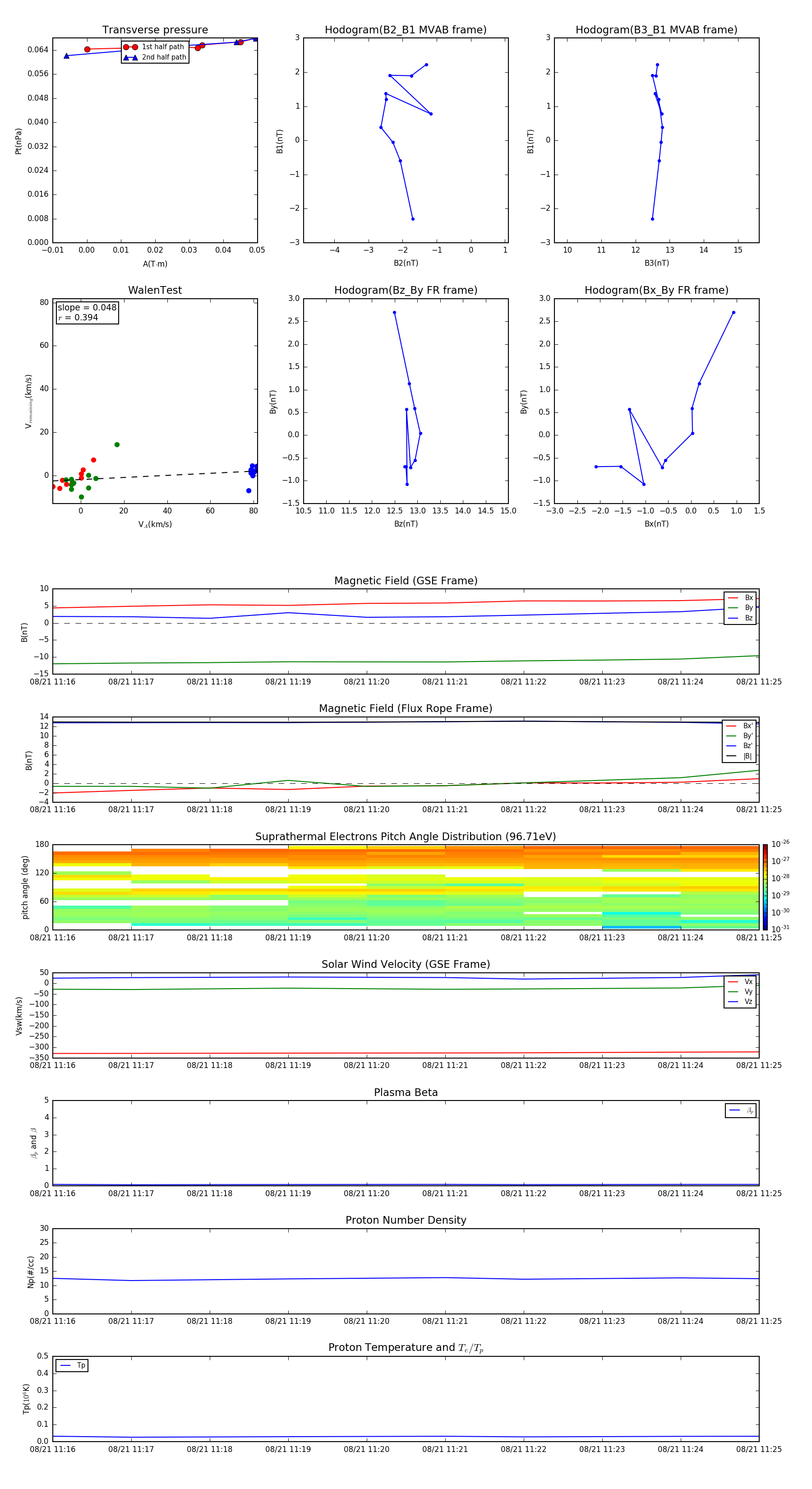Image resolution: width=812 pixels, height=1489 pixels.
Task: Click the pitch angle colorbar
Action: point(765,887)
